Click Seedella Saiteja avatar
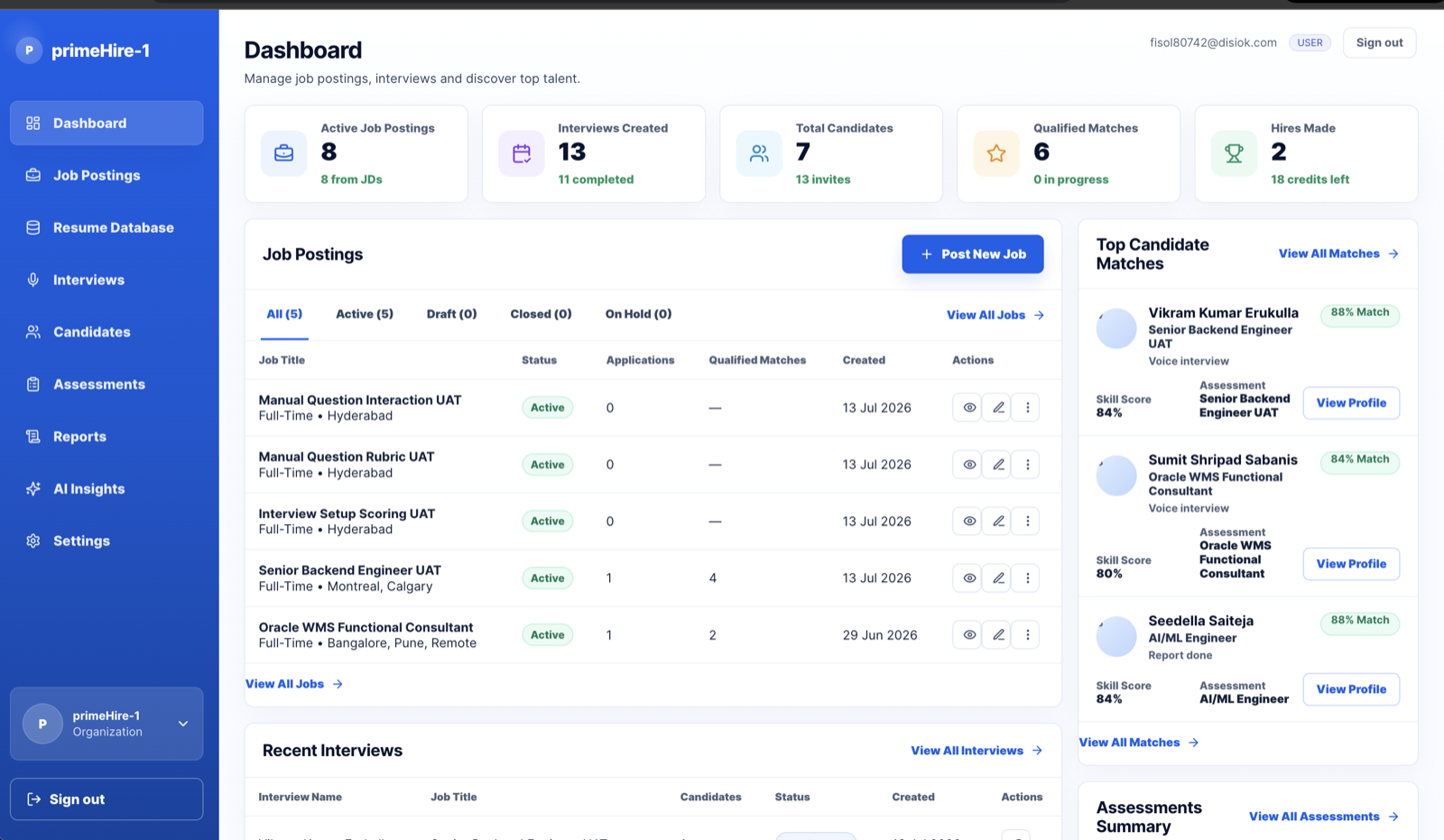The width and height of the screenshot is (1444, 840). pos(1116,637)
